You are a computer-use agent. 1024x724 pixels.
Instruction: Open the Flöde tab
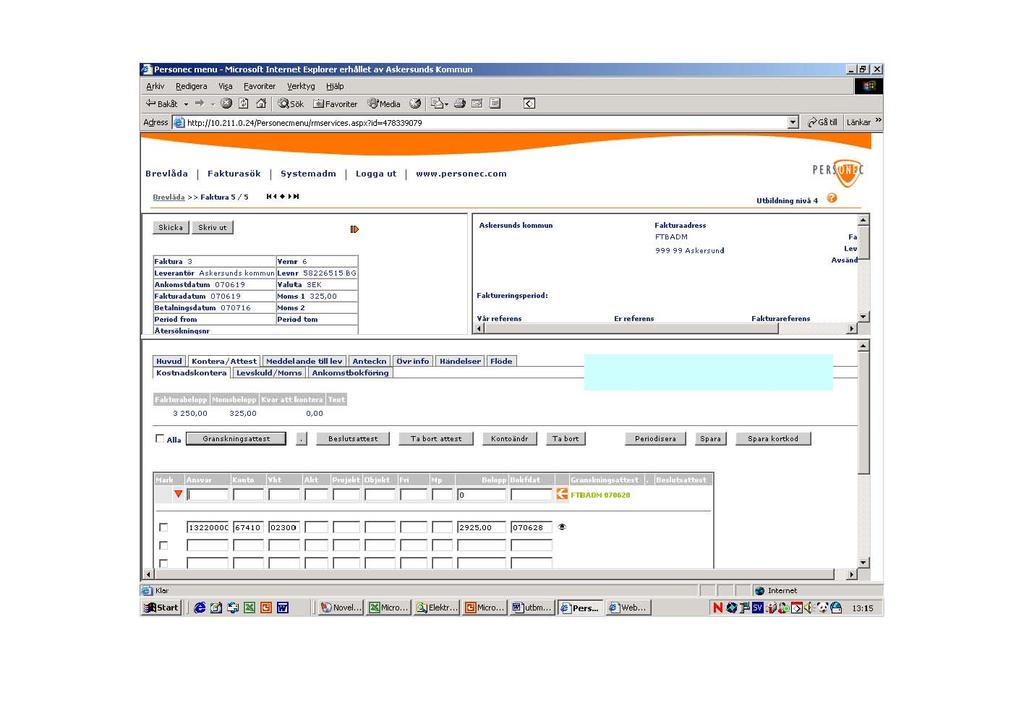click(501, 361)
